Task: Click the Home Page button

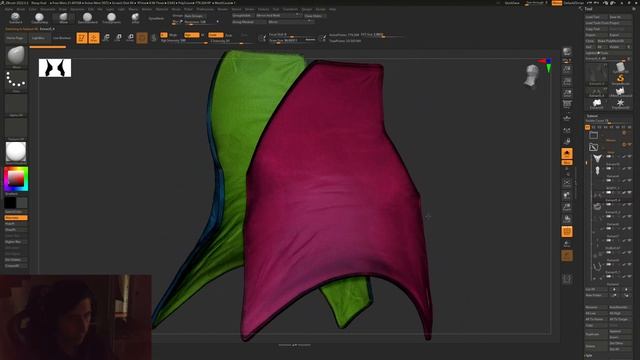Action: tap(15, 38)
